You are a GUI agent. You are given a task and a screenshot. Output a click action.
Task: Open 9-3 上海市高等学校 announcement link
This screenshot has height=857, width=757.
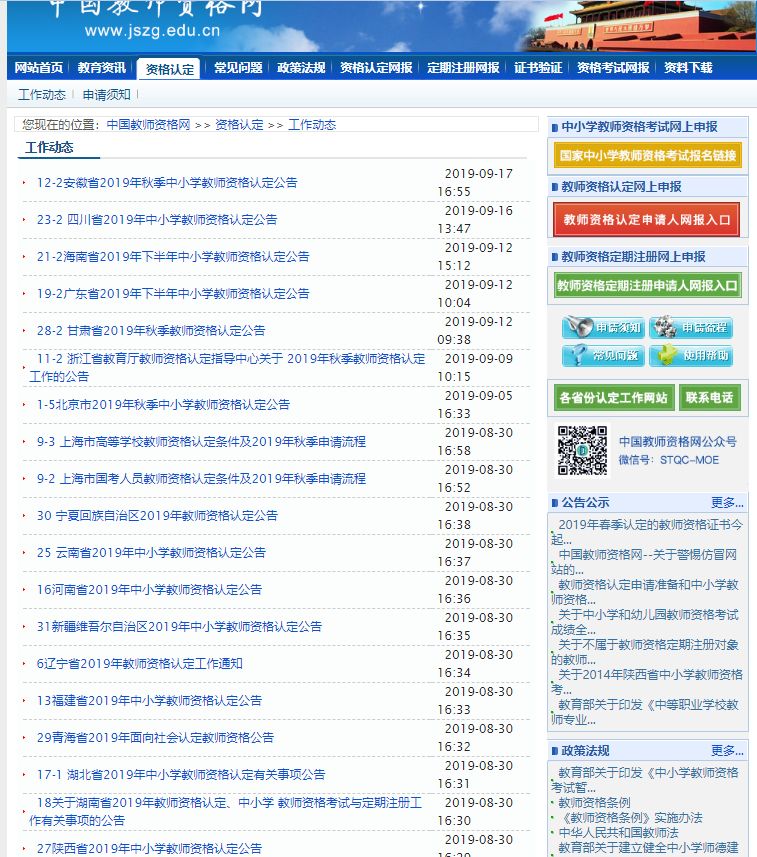[x=201, y=442]
